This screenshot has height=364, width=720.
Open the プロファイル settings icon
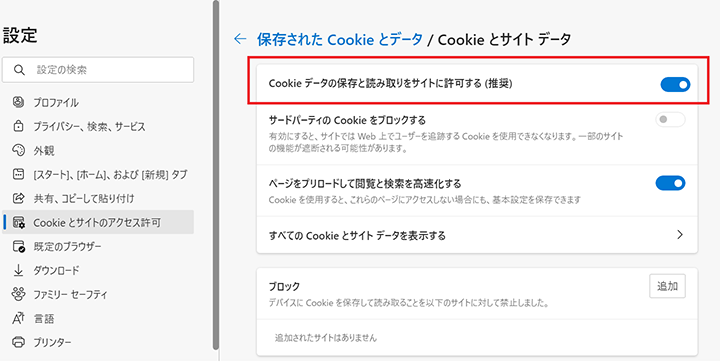pos(18,101)
